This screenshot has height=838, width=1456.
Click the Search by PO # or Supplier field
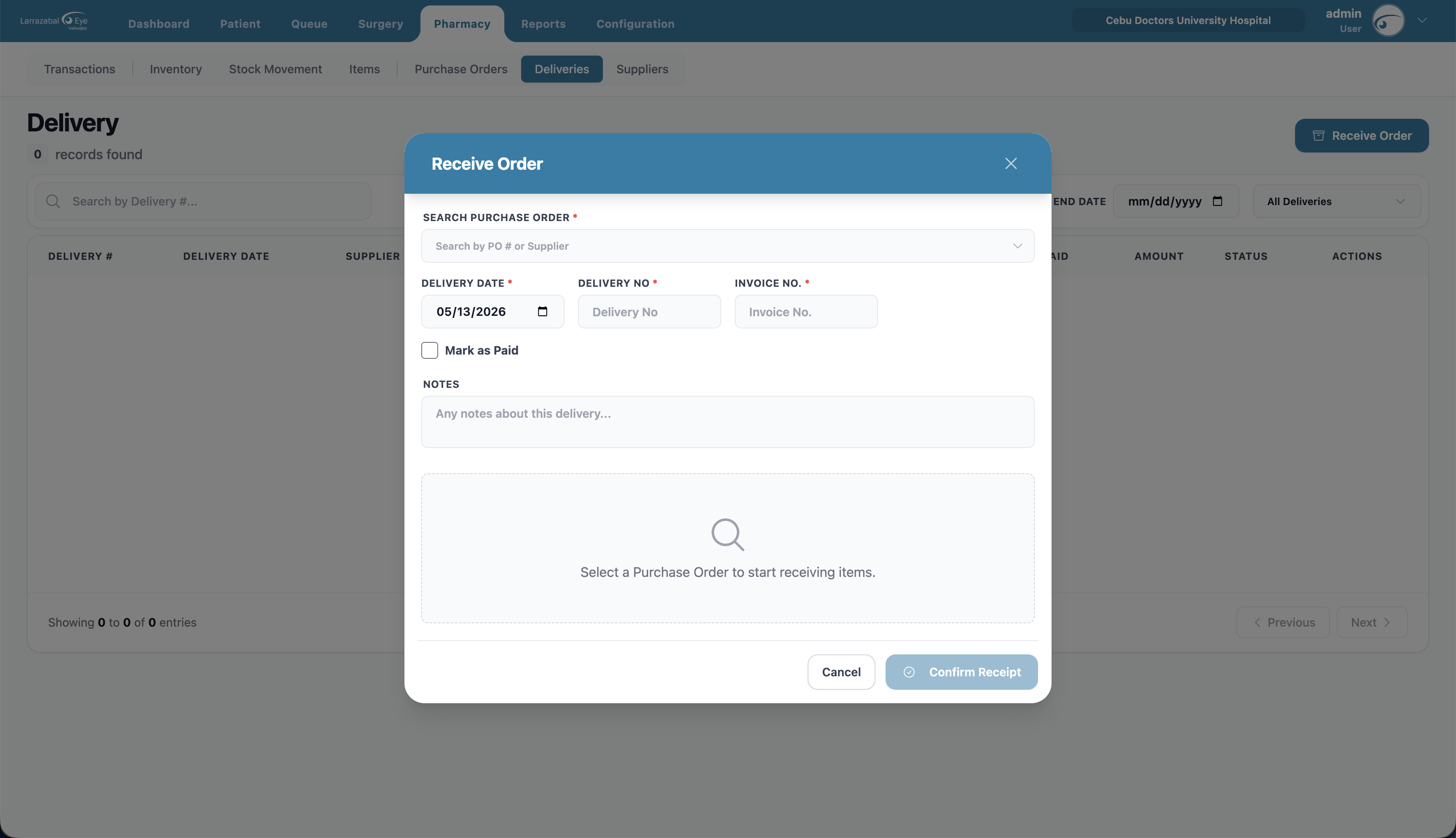(728, 246)
